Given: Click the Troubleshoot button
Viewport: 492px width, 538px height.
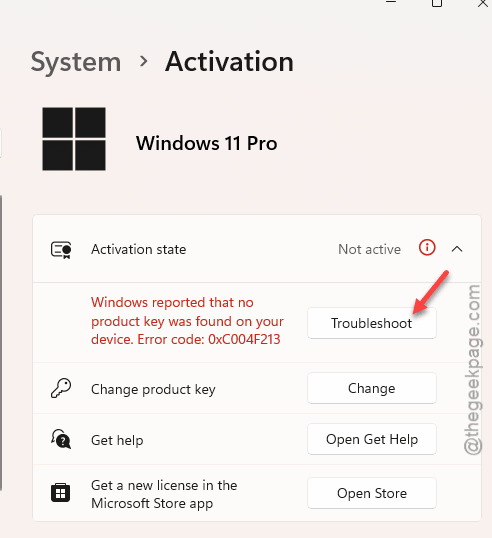Looking at the screenshot, I should click(x=372, y=323).
